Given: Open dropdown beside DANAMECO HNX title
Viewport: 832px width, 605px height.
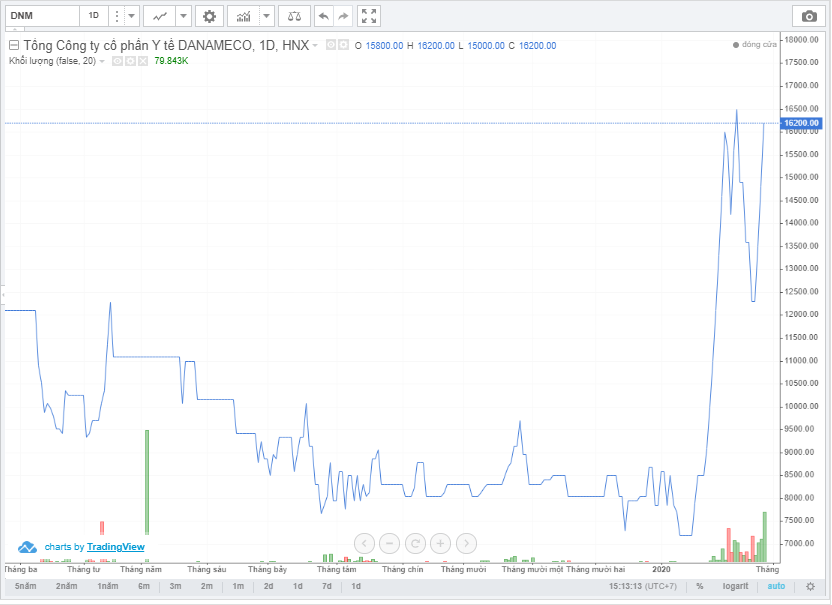Looking at the screenshot, I should pos(315,46).
